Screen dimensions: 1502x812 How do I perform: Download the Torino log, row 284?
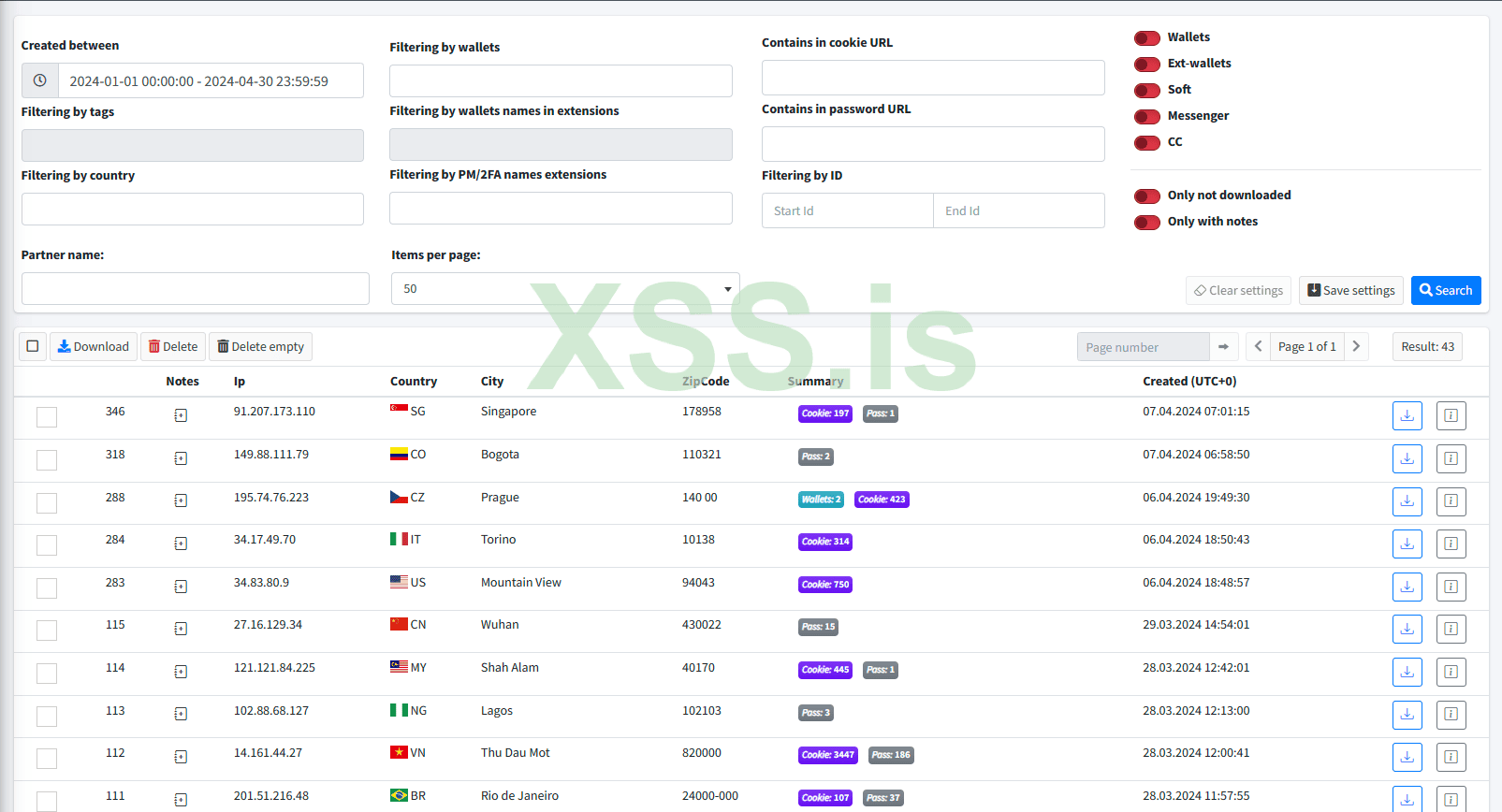point(1407,544)
